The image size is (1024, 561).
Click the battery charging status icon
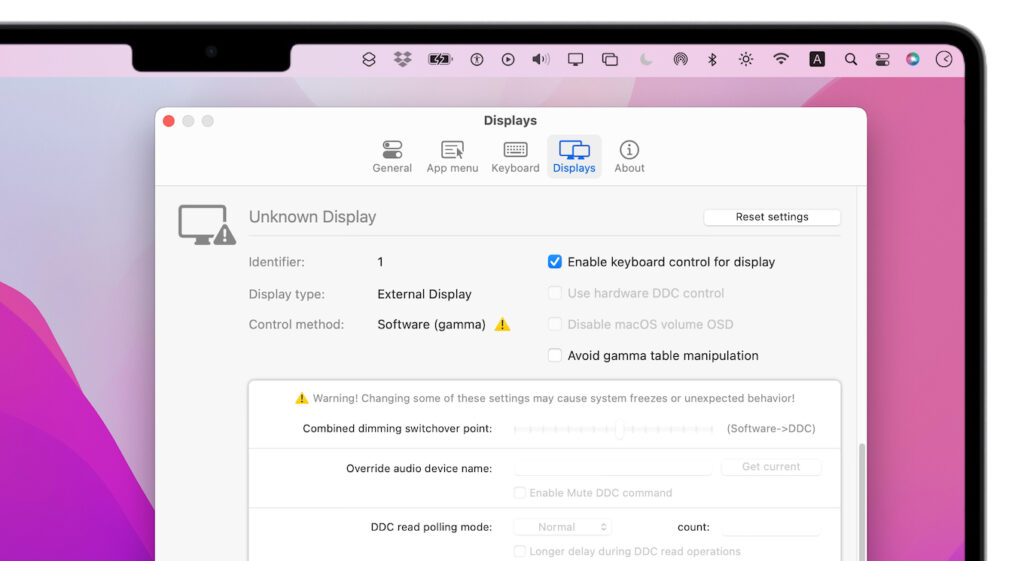click(x=440, y=59)
